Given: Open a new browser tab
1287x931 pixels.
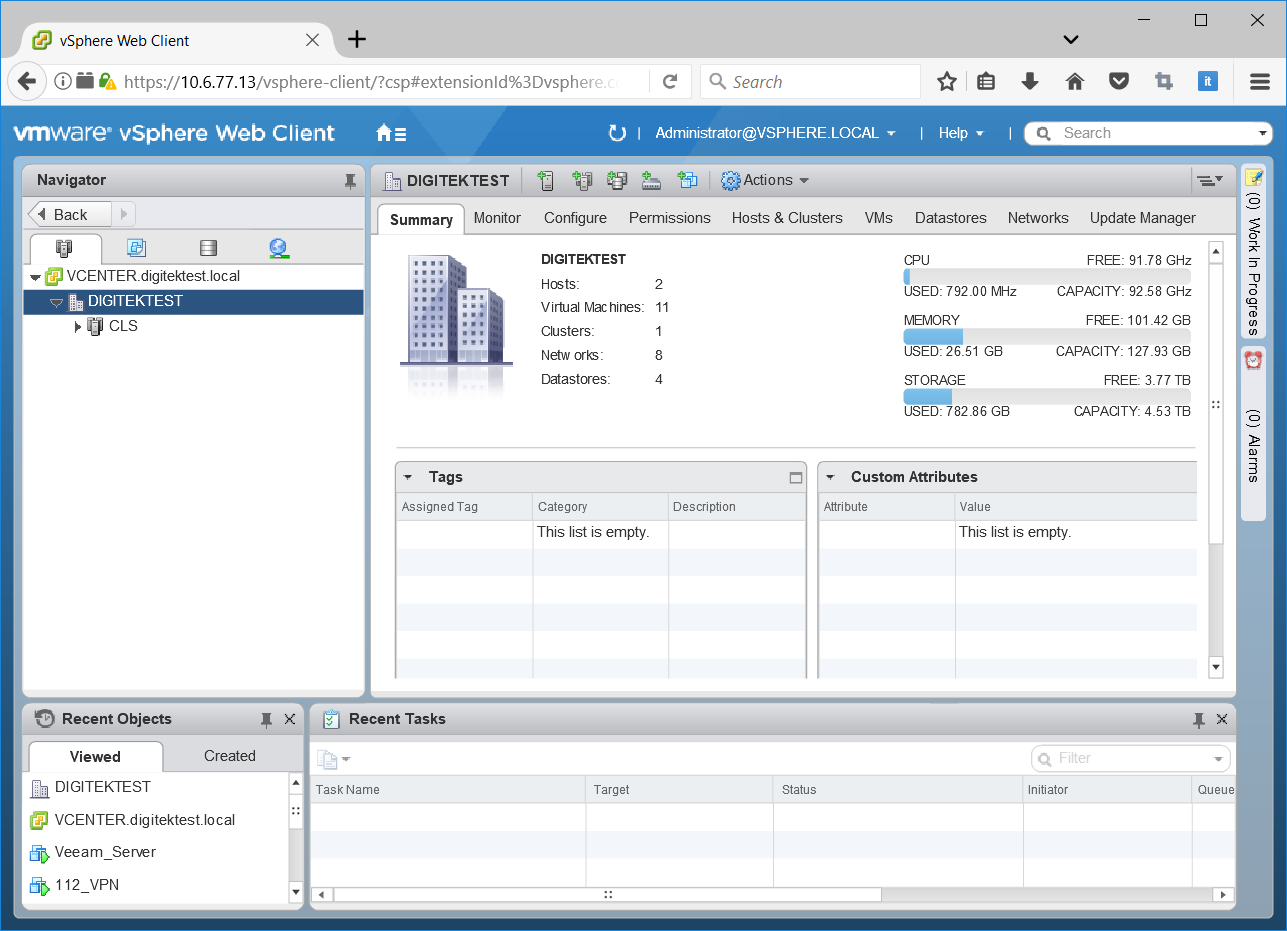Looking at the screenshot, I should (x=357, y=40).
